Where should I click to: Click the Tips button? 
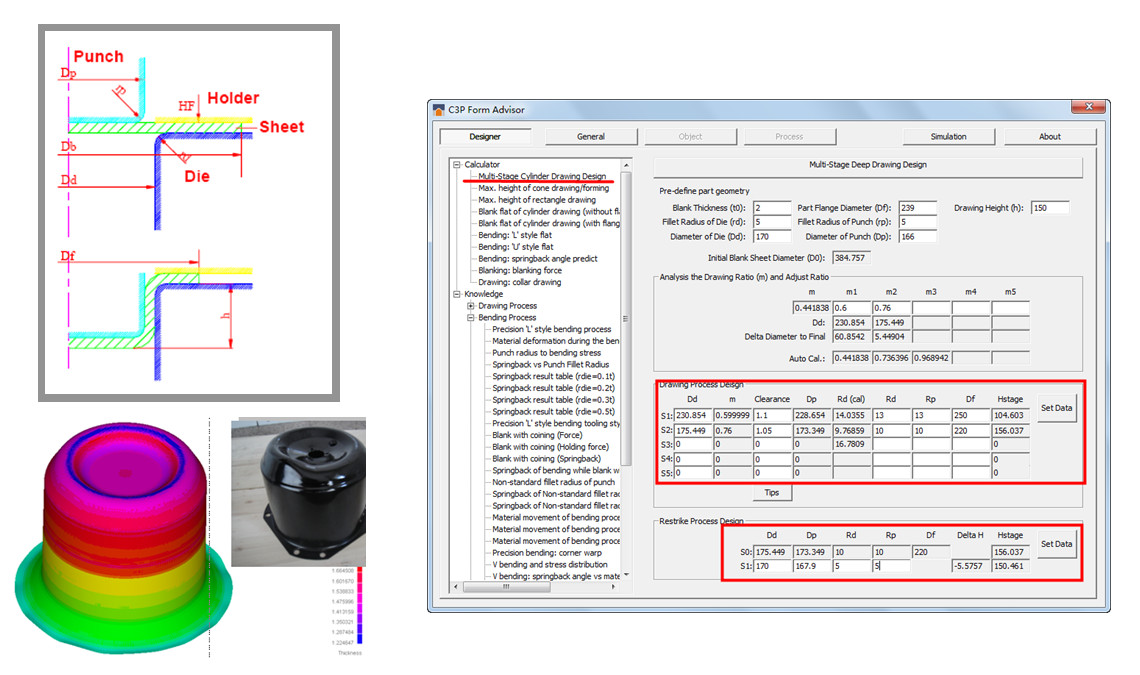tap(771, 493)
